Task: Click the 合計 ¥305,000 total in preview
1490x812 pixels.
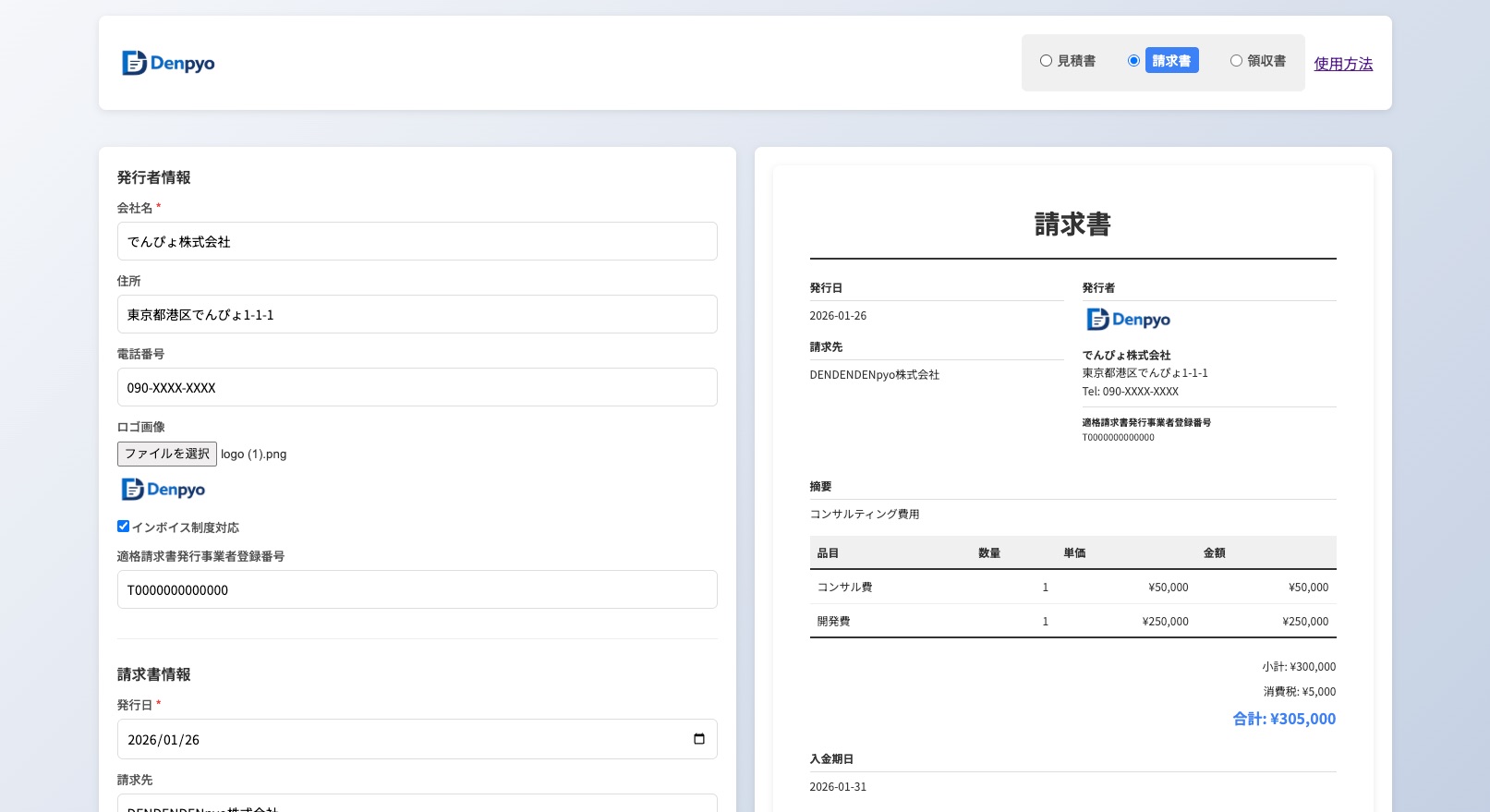Action: click(x=1284, y=719)
